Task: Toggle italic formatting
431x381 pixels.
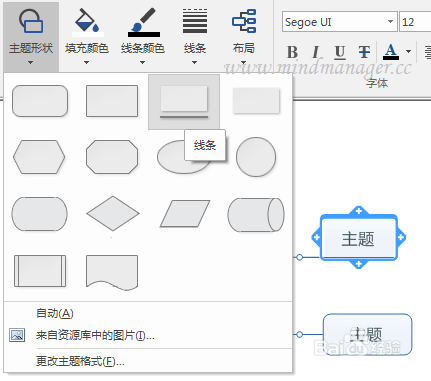Action: [x=315, y=52]
